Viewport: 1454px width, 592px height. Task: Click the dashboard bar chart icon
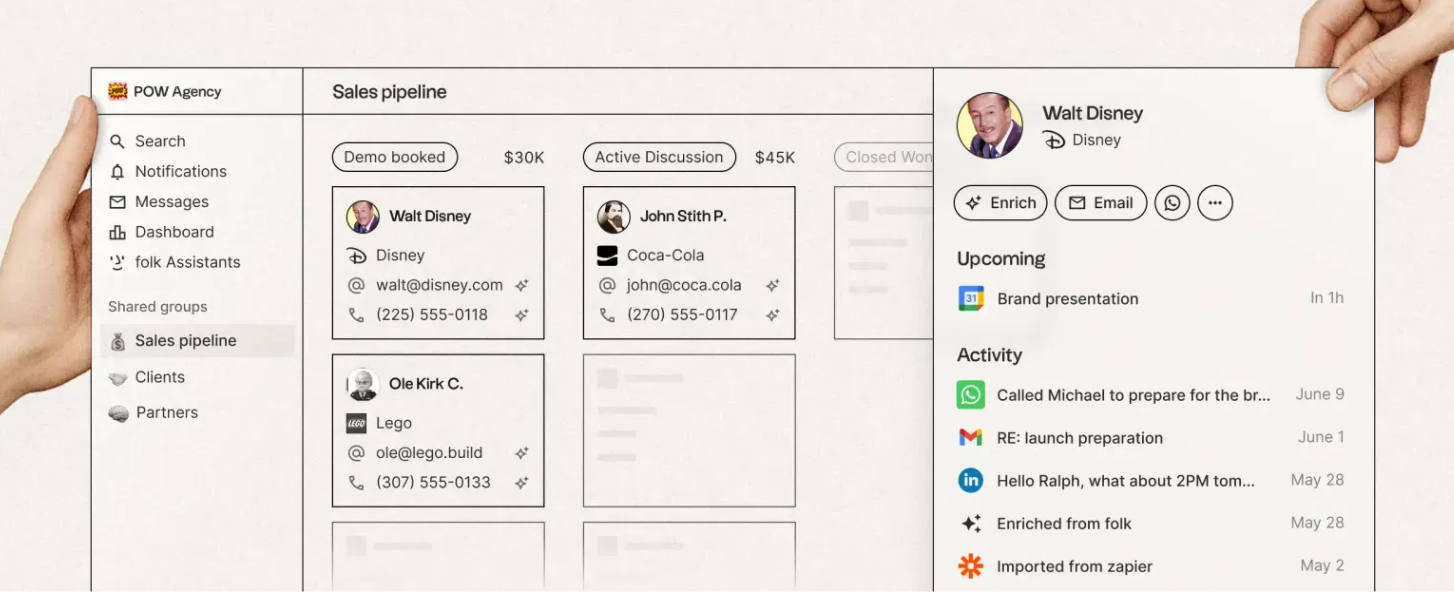click(117, 232)
